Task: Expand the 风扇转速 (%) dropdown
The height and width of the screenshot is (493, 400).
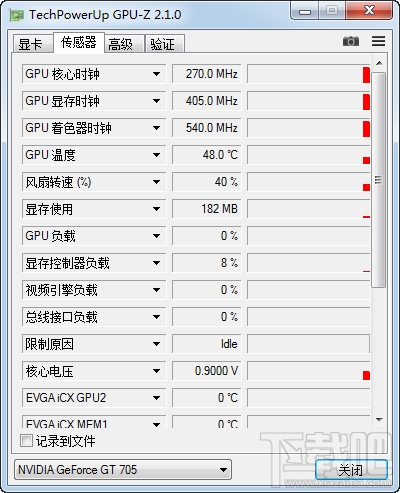Action: pos(156,182)
